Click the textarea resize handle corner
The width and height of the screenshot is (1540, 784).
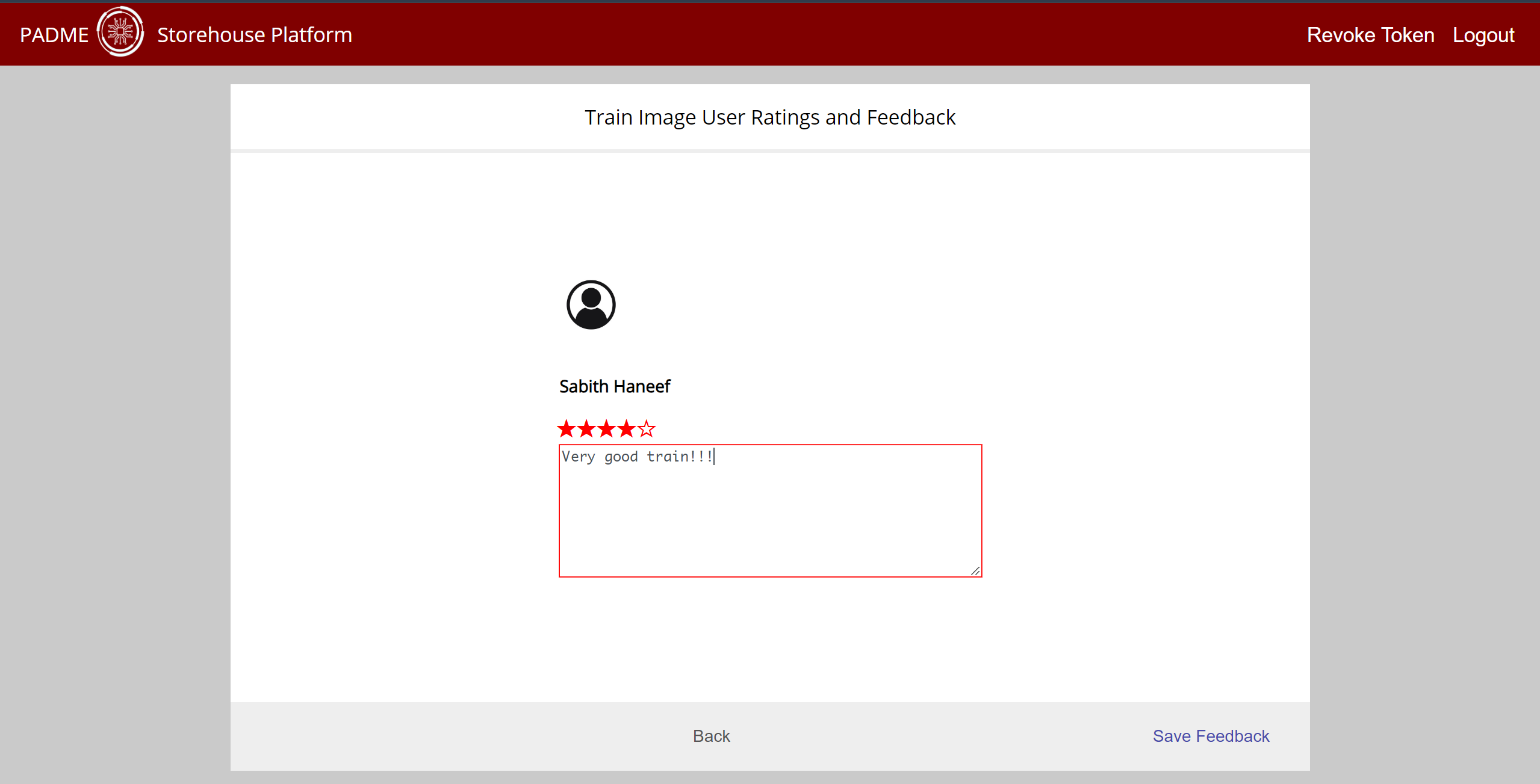[975, 570]
